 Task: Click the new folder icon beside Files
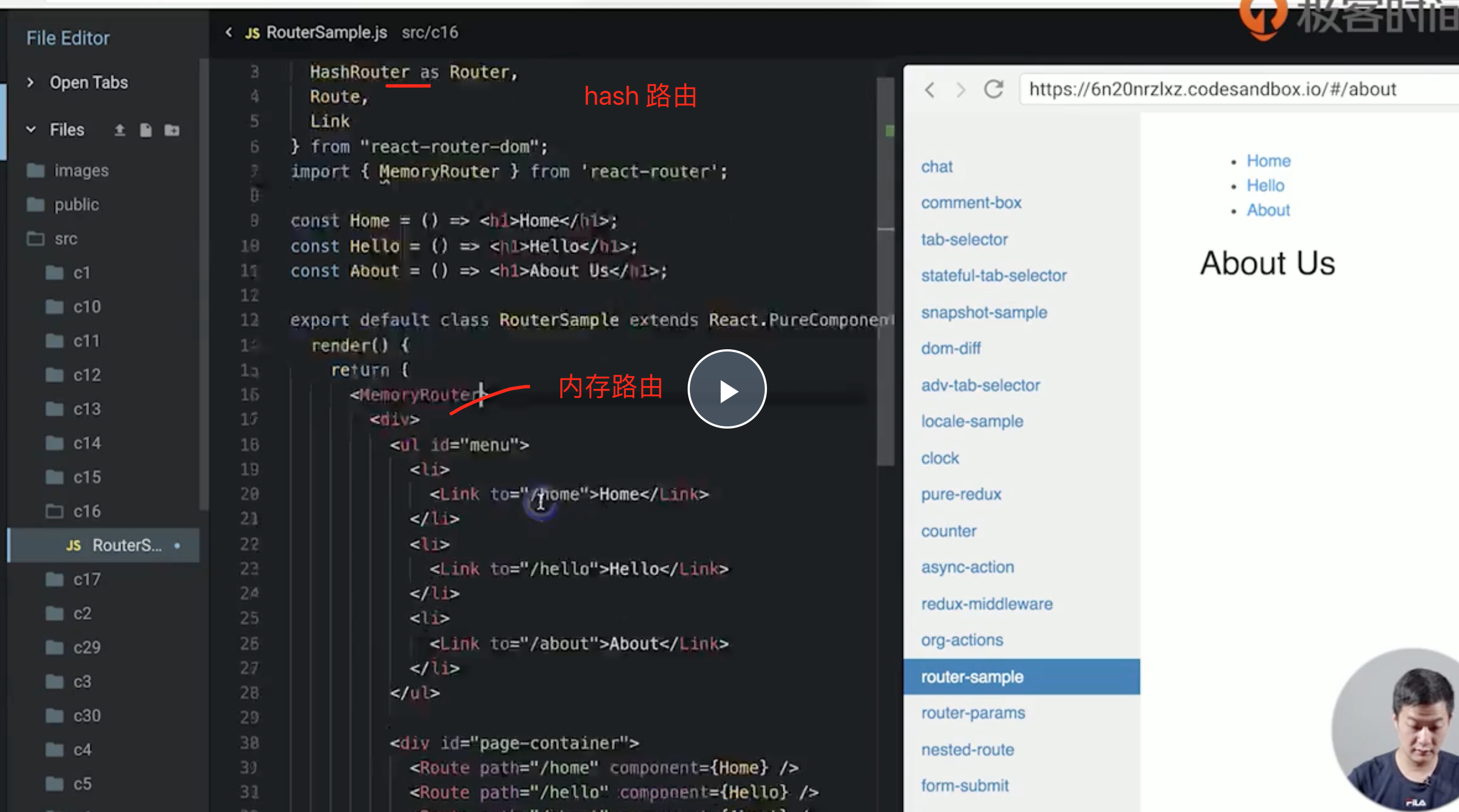click(171, 130)
